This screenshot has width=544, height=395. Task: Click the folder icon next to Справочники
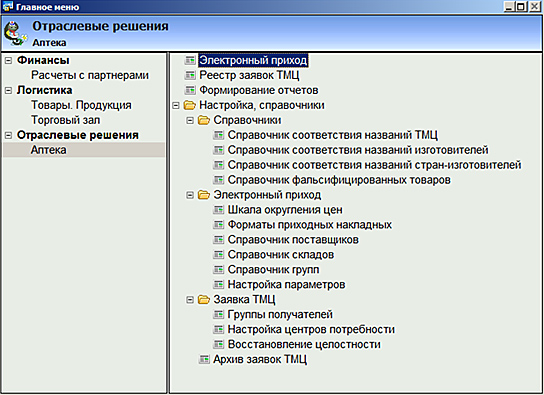(204, 120)
